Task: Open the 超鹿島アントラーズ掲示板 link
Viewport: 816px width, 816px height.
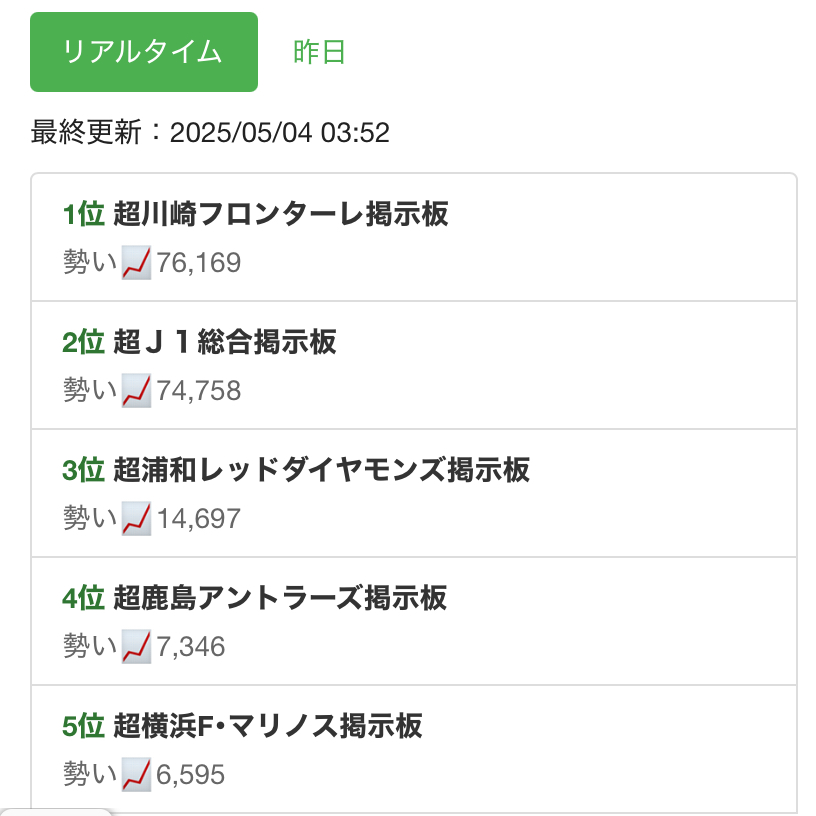Action: (x=280, y=598)
